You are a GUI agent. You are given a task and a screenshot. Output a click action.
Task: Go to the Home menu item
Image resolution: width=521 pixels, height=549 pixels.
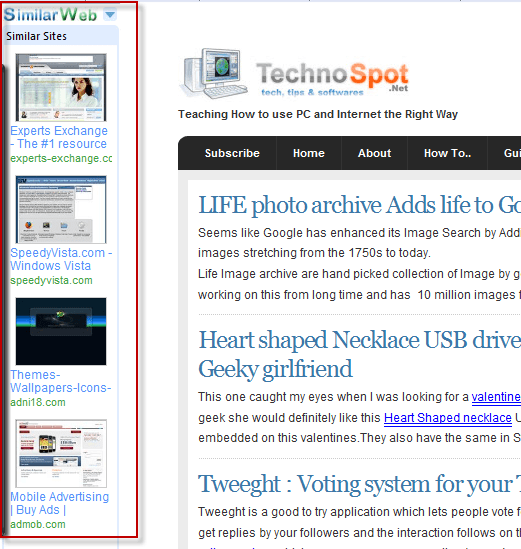pos(309,153)
